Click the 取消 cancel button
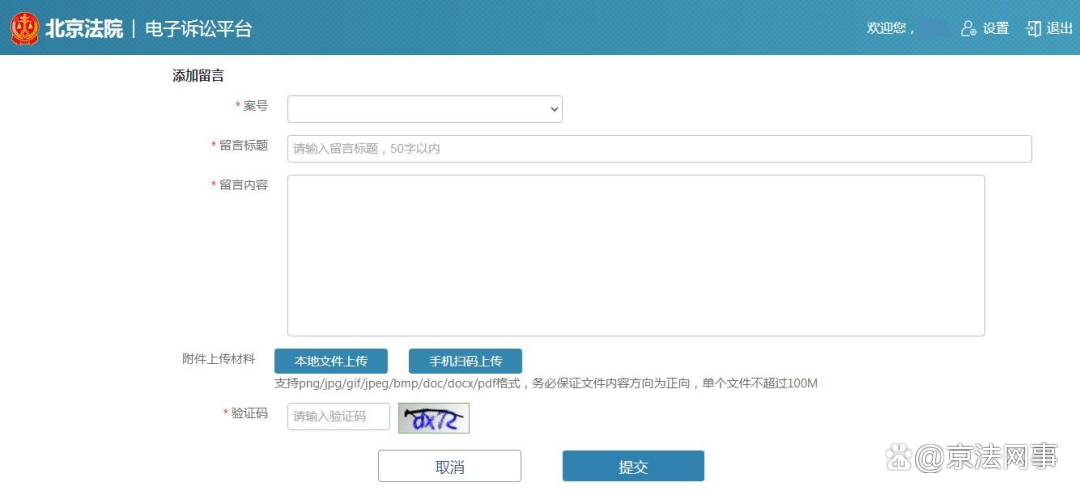 [x=450, y=466]
